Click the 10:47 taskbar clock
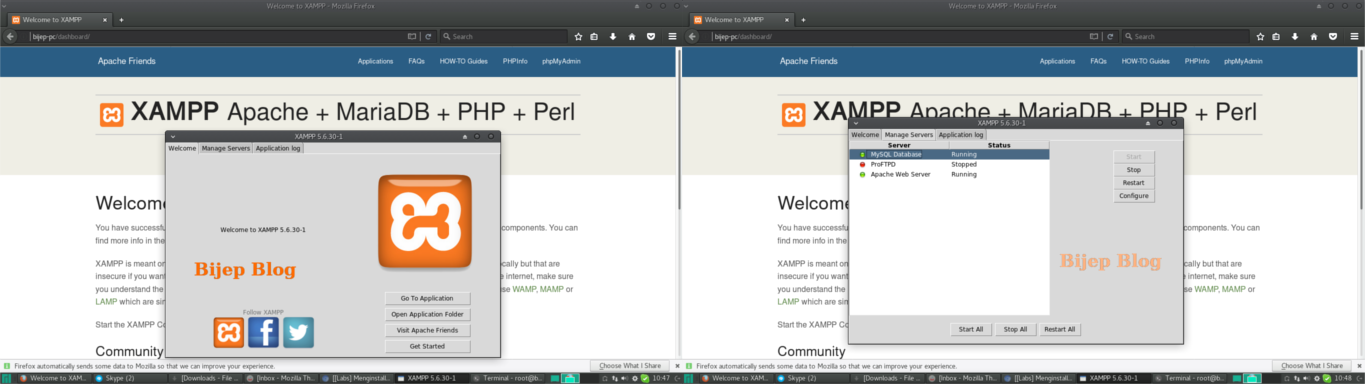 coord(661,379)
